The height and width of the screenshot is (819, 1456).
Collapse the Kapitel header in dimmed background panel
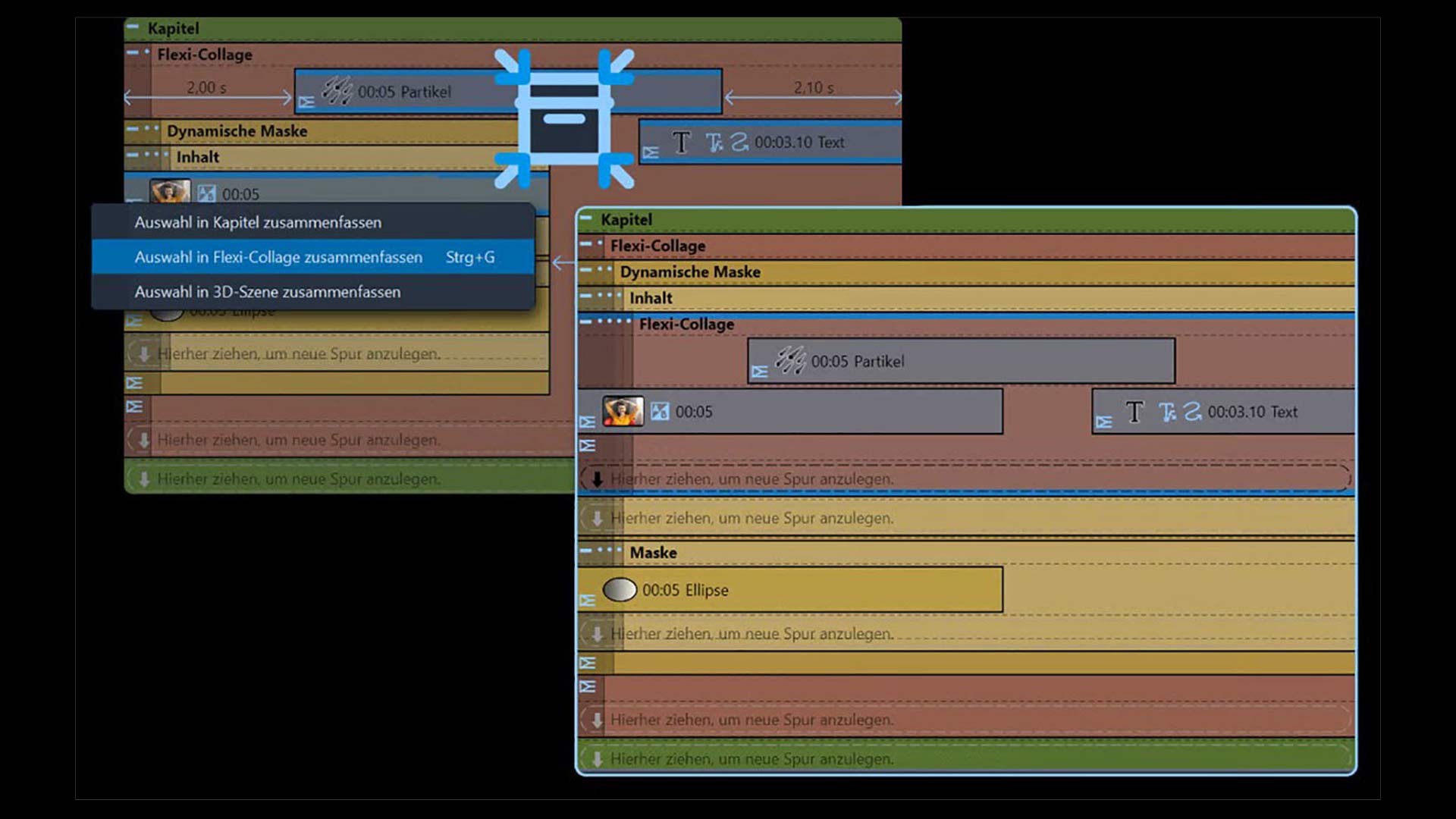133,27
